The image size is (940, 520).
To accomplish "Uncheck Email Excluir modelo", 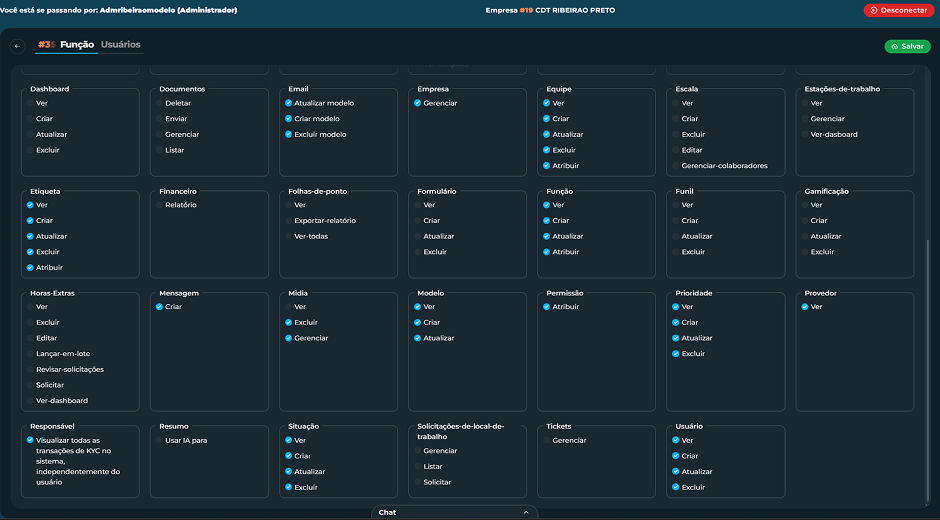I will [x=288, y=134].
